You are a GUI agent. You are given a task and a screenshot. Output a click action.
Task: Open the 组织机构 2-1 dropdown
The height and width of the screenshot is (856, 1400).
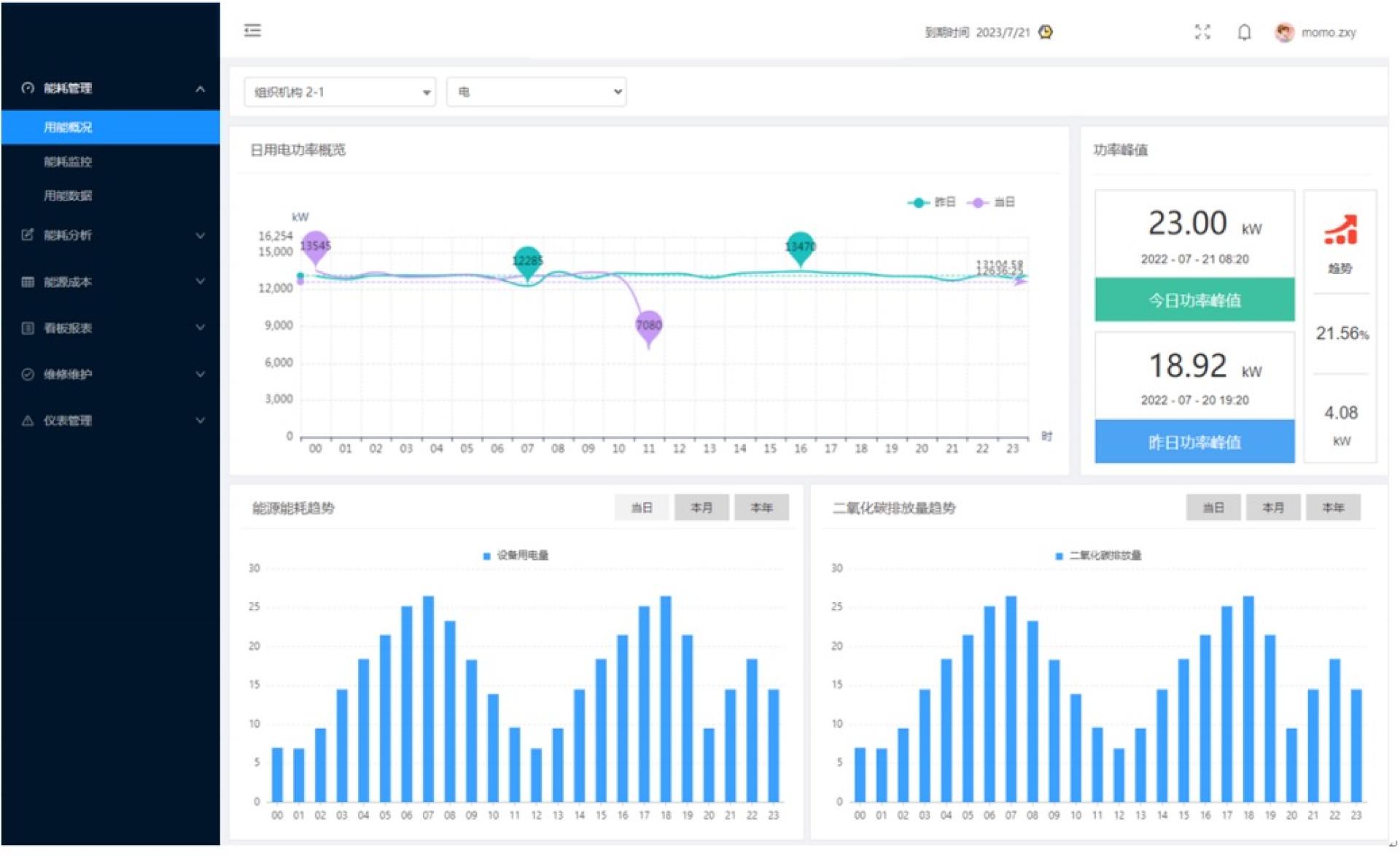[x=340, y=92]
